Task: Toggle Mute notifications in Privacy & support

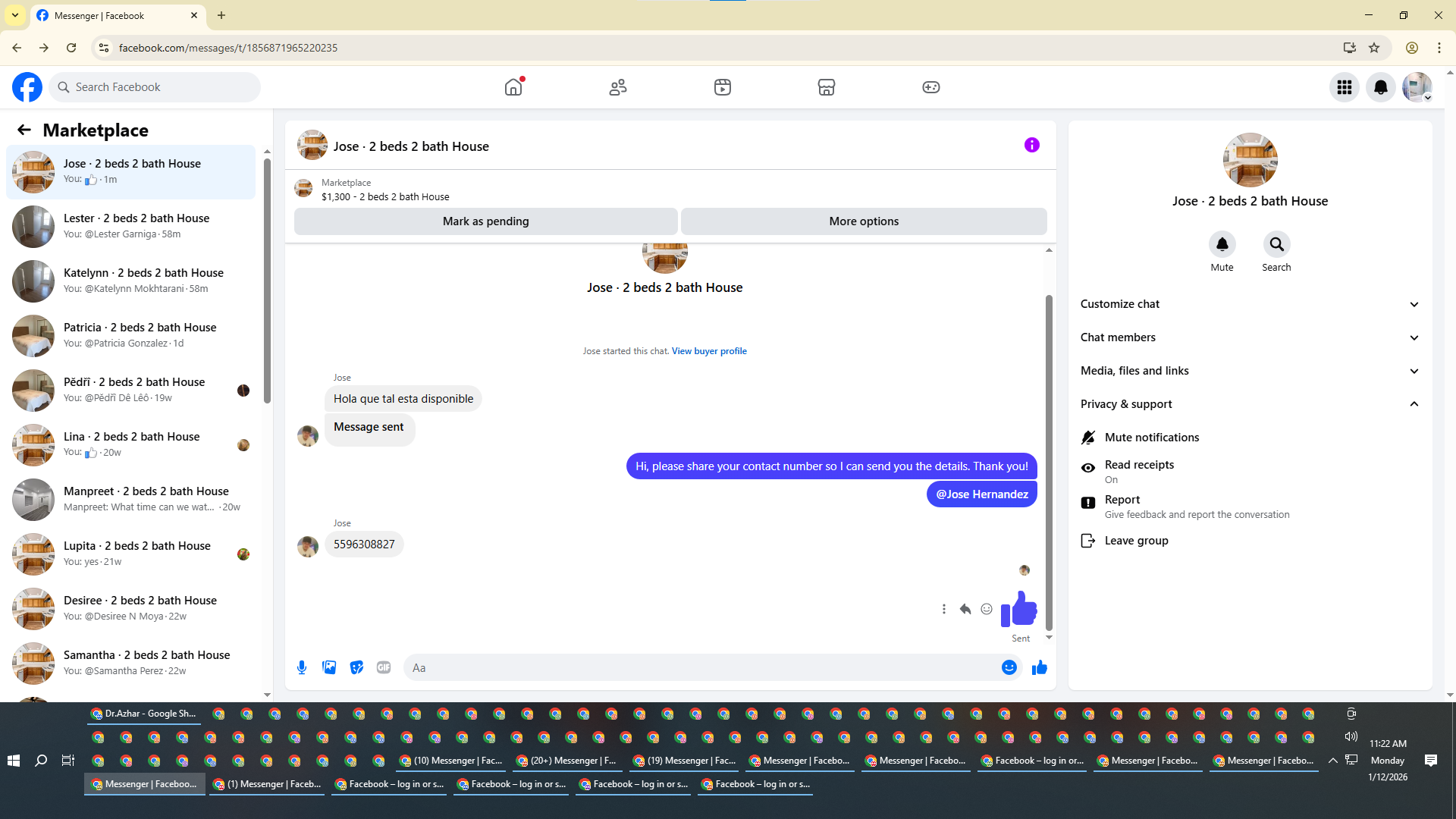Action: coord(1151,438)
